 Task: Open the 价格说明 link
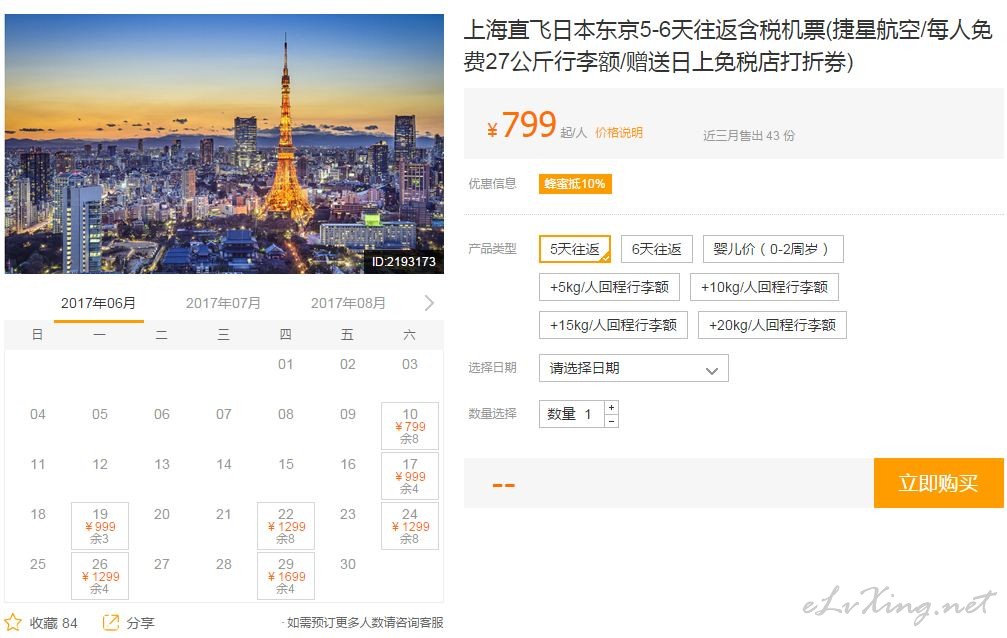tap(618, 133)
